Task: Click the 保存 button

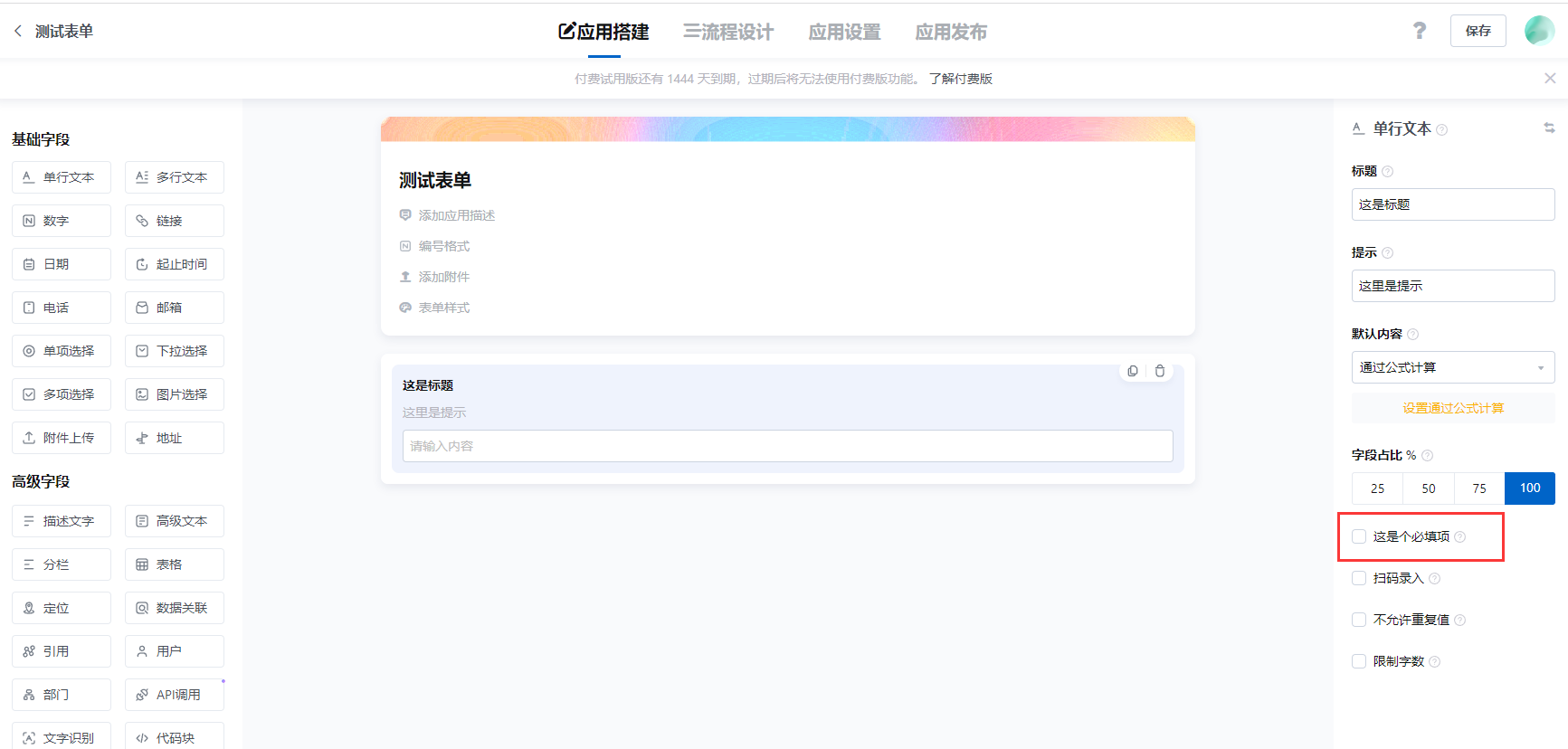Action: [x=1478, y=31]
